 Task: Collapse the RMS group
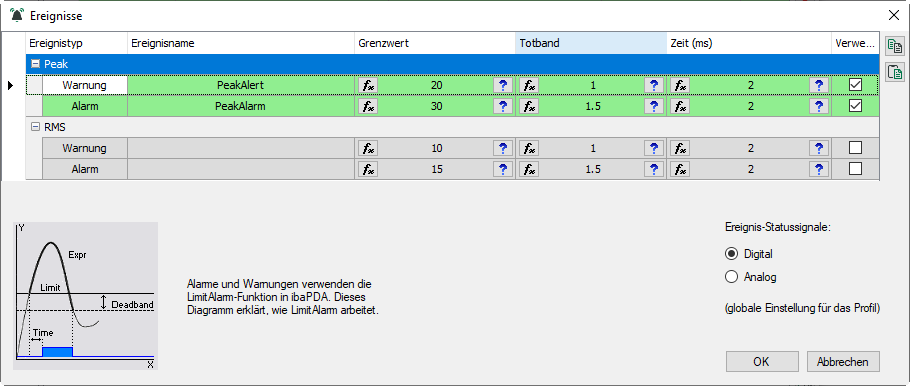(x=35, y=127)
